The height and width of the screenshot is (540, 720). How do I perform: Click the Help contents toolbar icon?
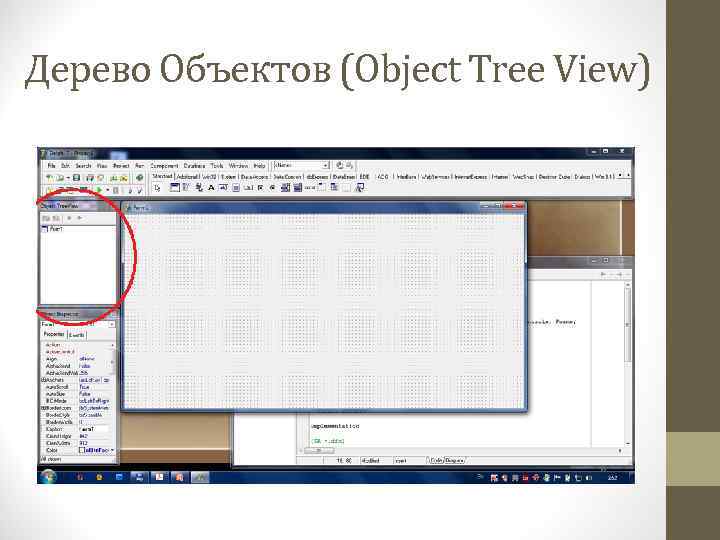point(139,178)
